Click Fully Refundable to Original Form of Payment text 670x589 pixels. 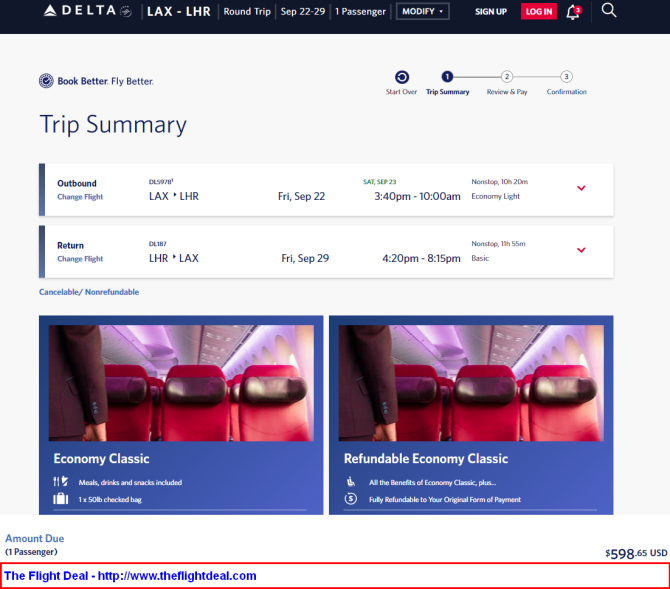point(445,499)
